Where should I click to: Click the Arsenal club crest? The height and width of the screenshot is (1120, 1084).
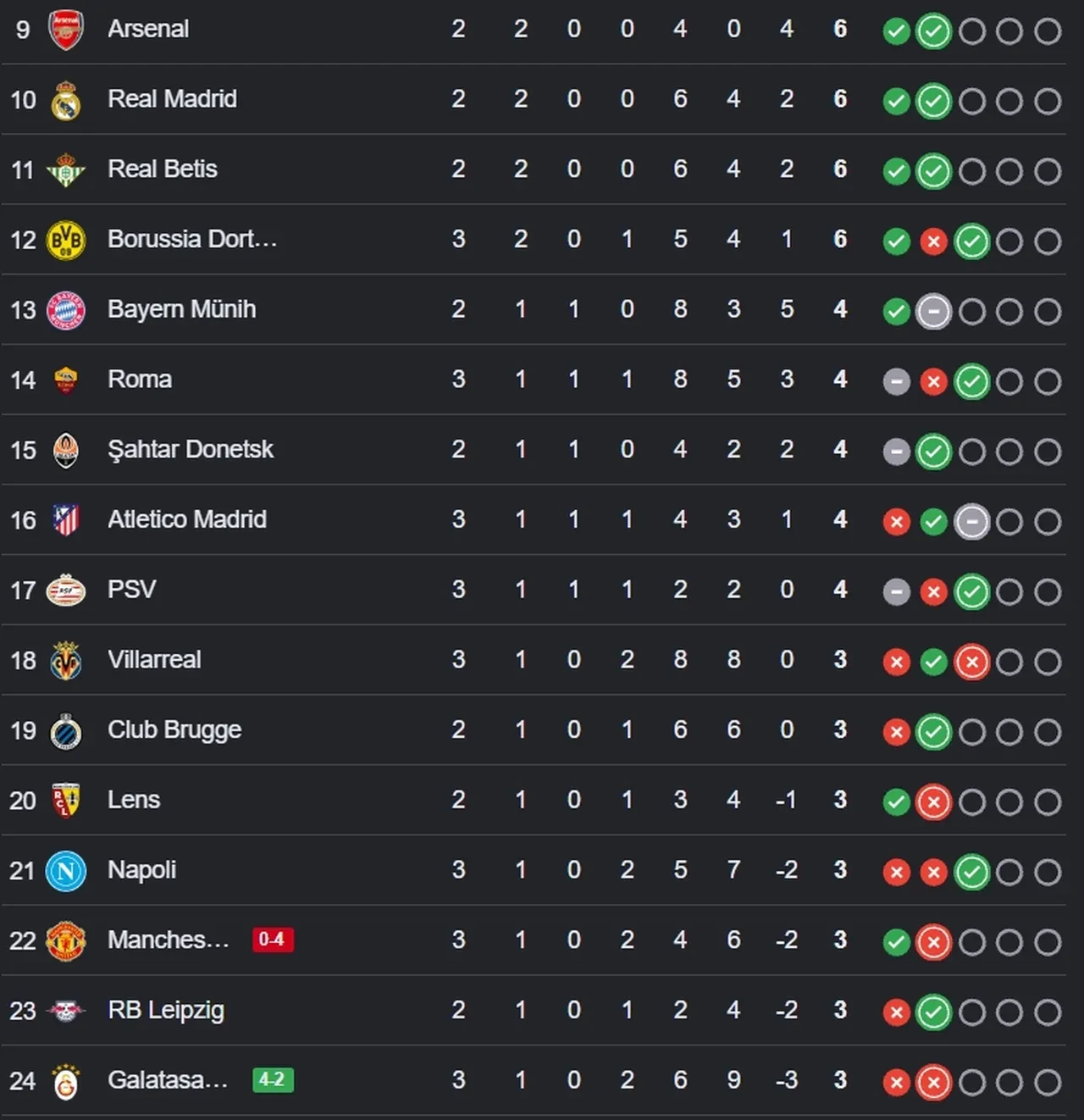[66, 30]
